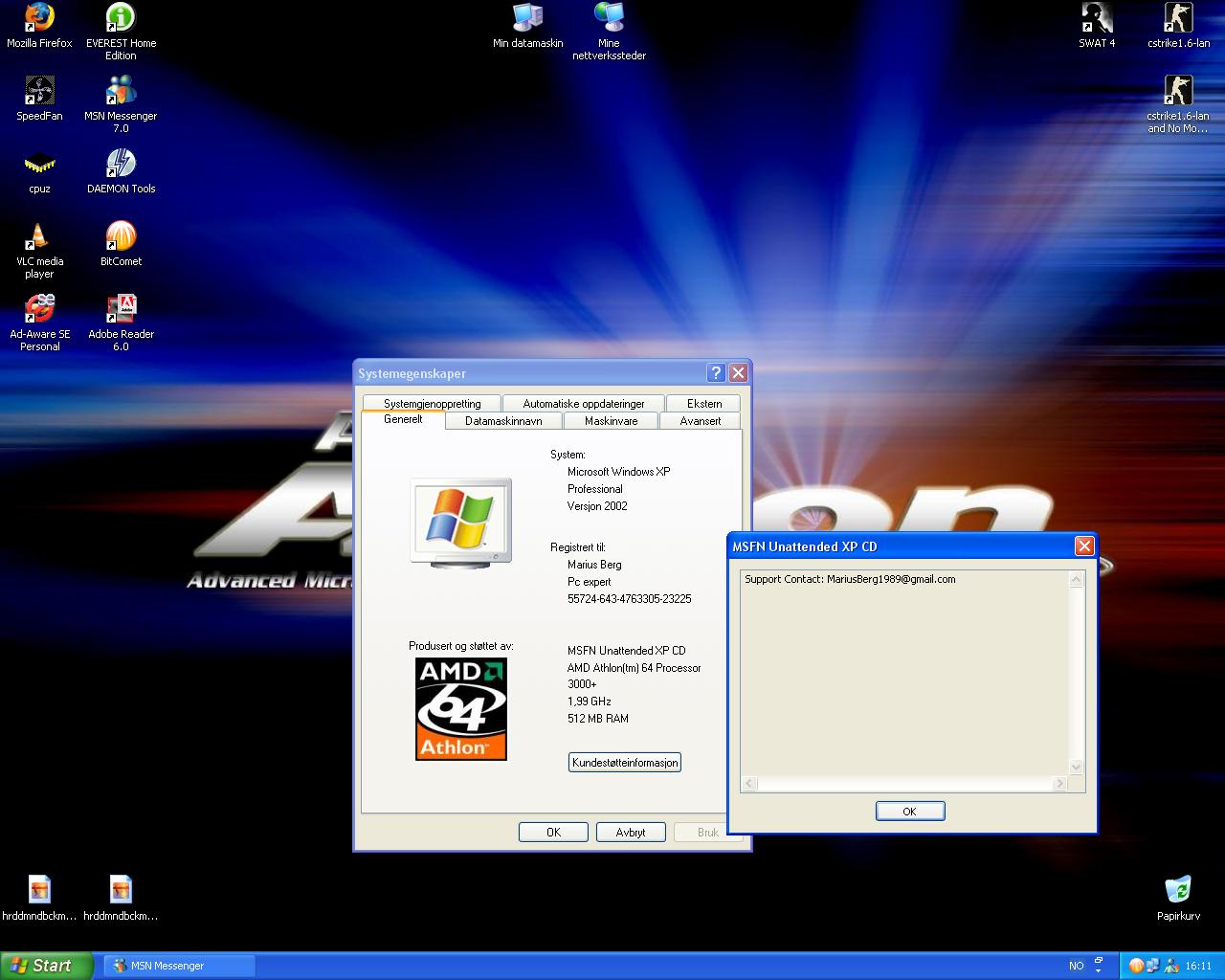Select the VLC media player icon

[x=39, y=250]
